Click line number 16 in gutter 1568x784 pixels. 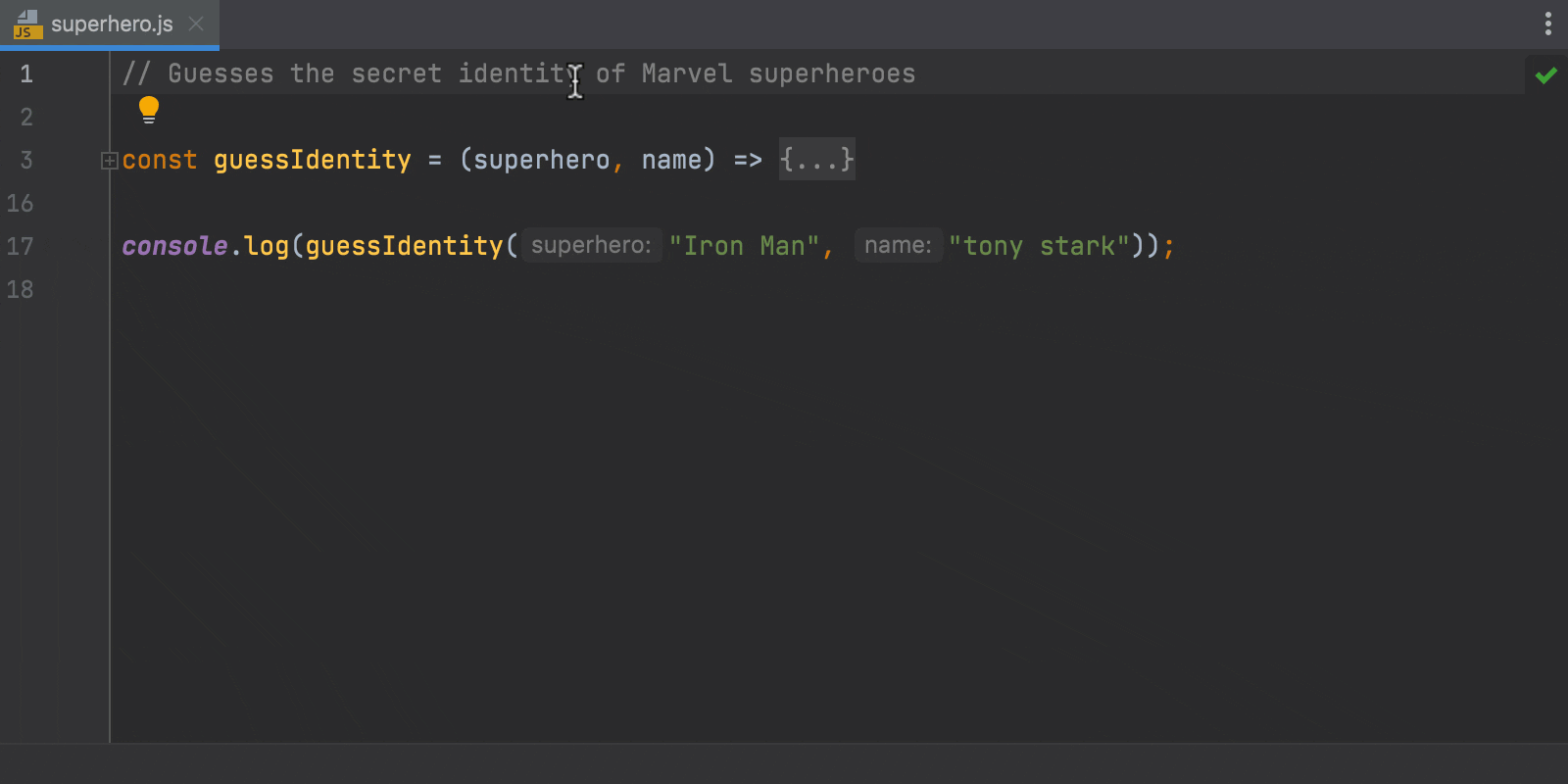point(20,203)
